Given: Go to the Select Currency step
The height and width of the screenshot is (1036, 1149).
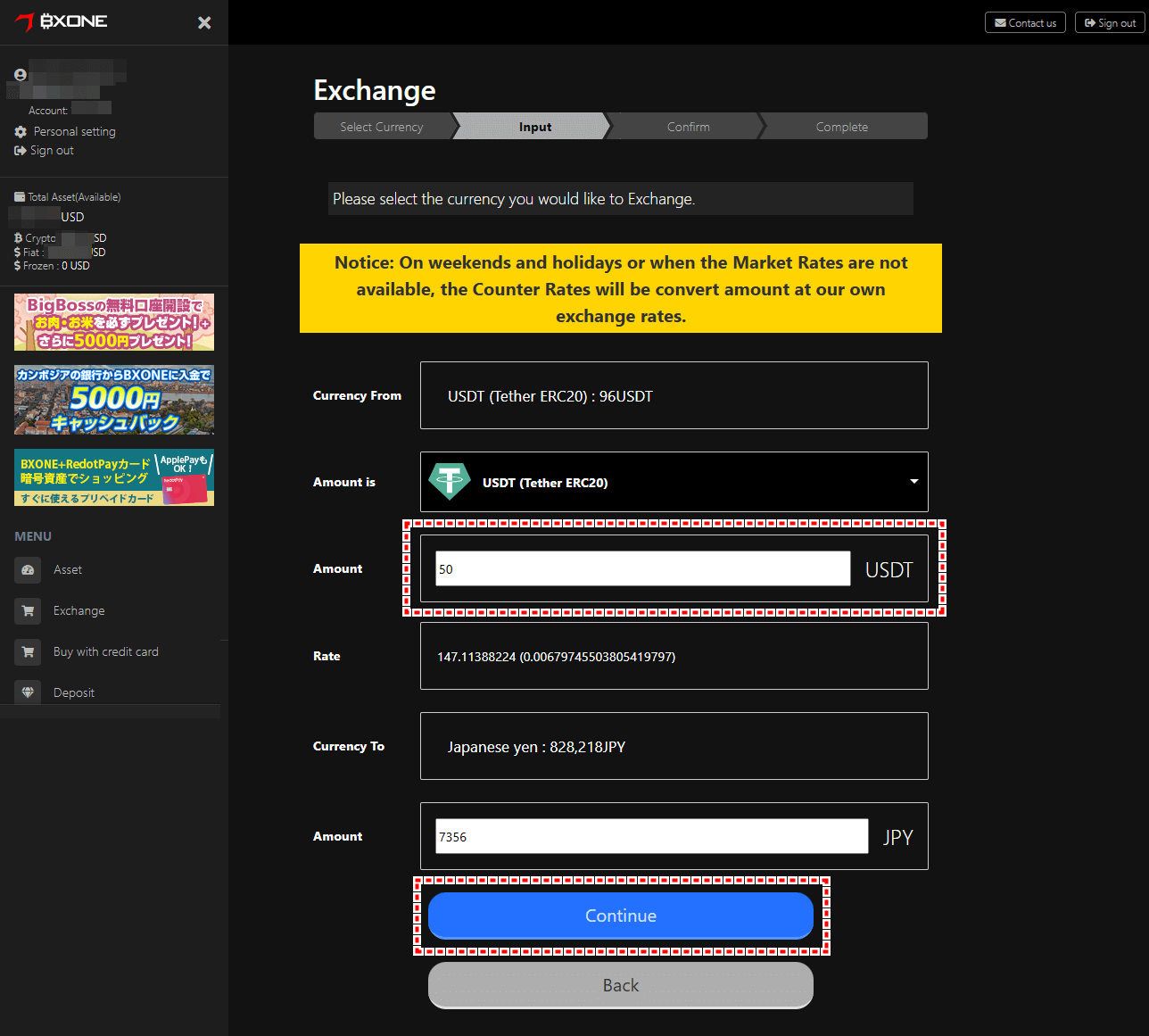Looking at the screenshot, I should [x=382, y=127].
